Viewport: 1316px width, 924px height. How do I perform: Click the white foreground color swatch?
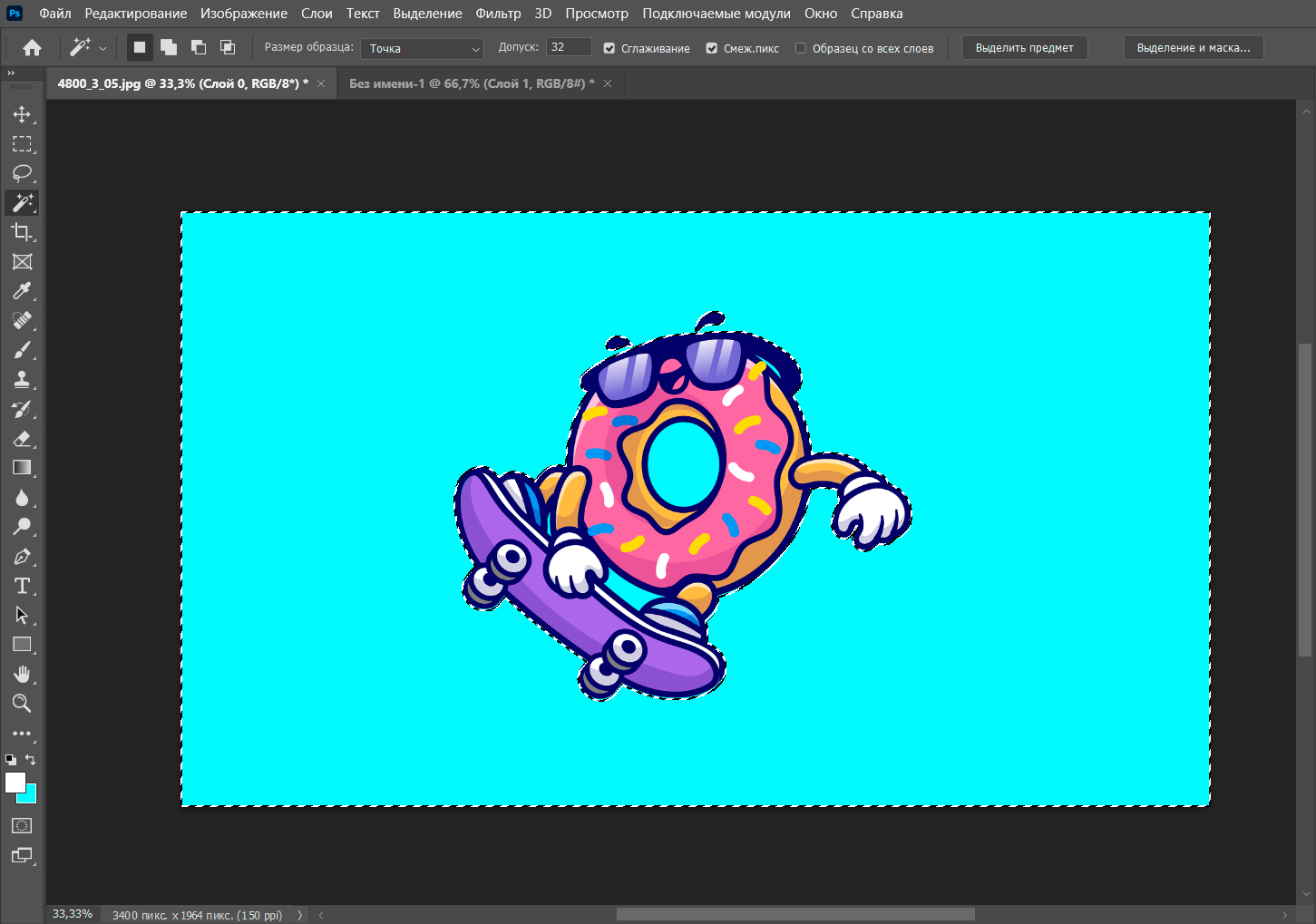15,783
